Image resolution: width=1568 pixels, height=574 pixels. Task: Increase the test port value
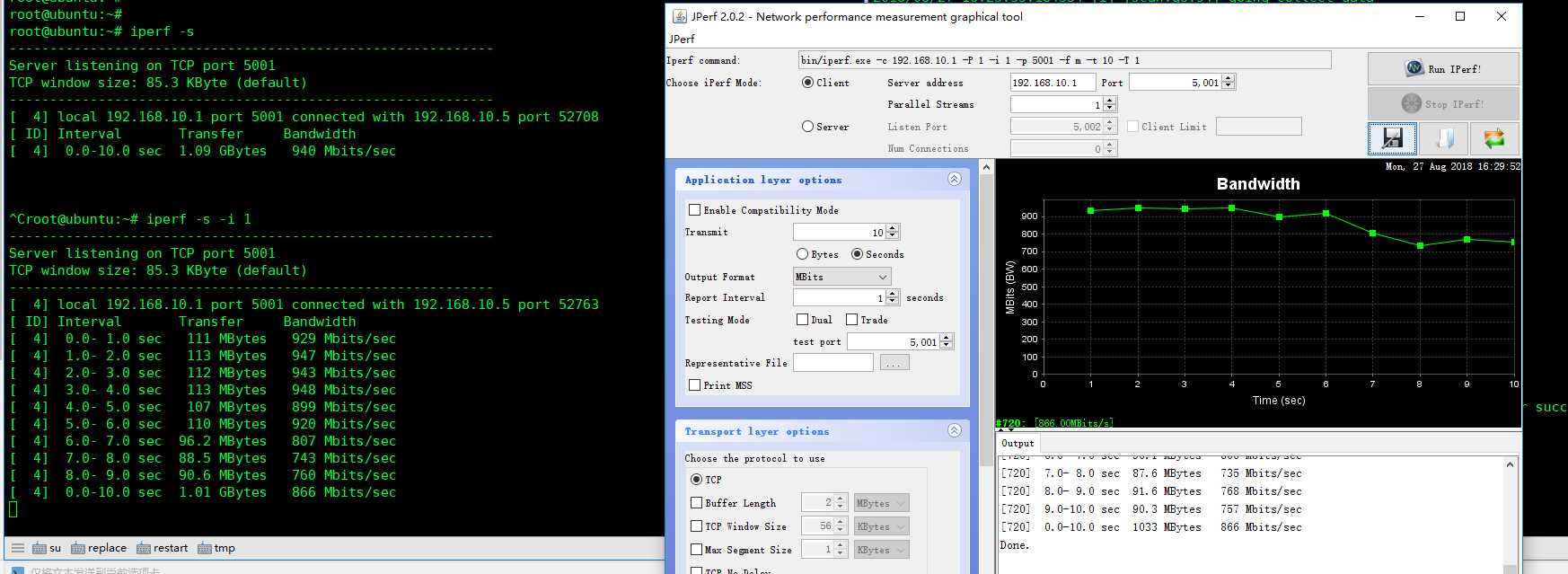pyautogui.click(x=947, y=338)
